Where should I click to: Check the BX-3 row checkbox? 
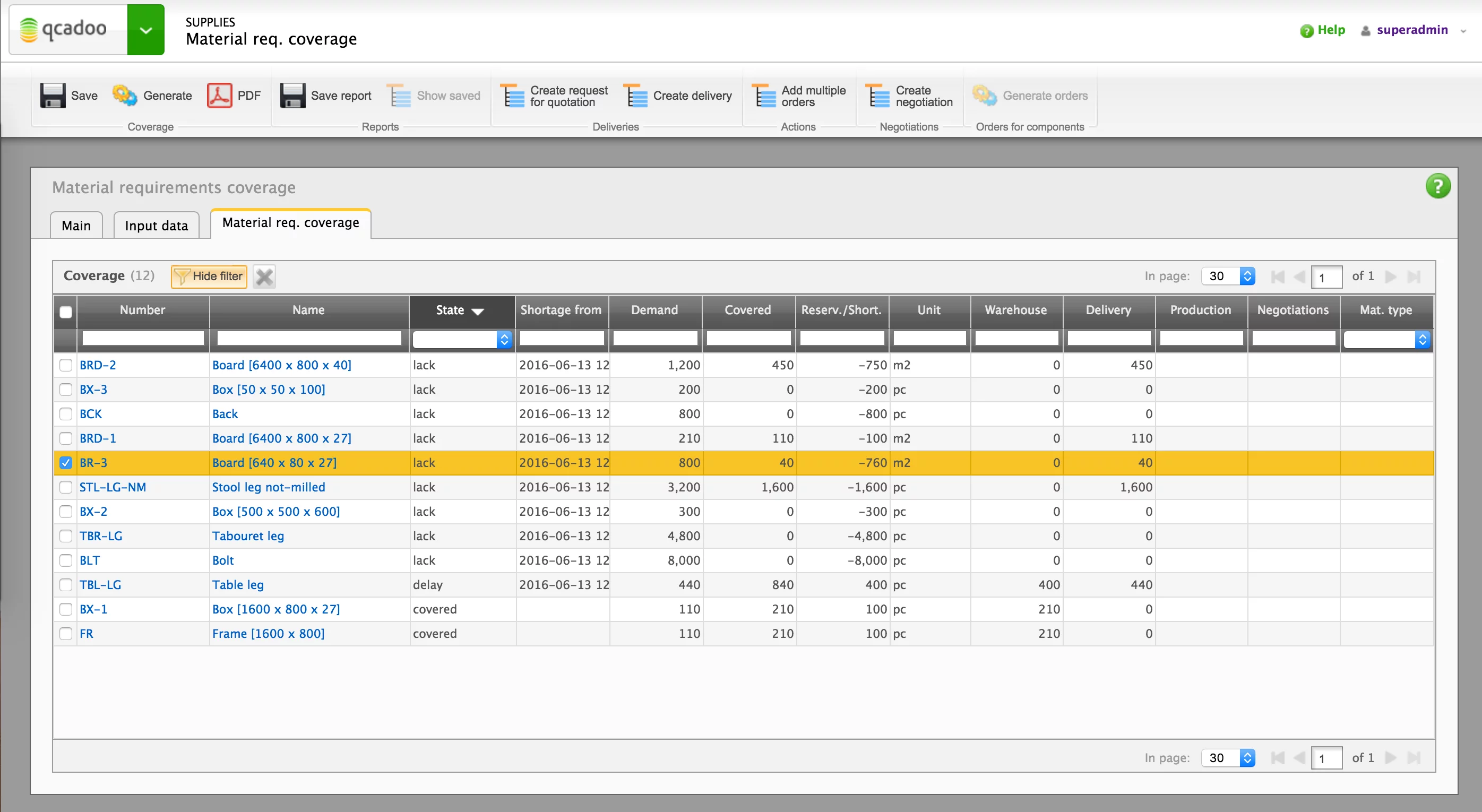click(66, 390)
